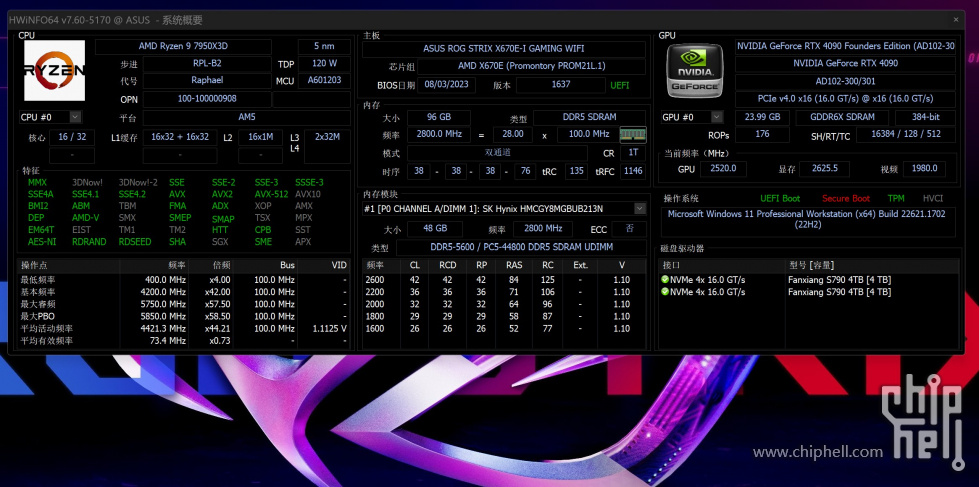Click the ASUS ROG STRIX X670E-I GAMING WIFI field
This screenshot has width=979, height=487.
504,49
